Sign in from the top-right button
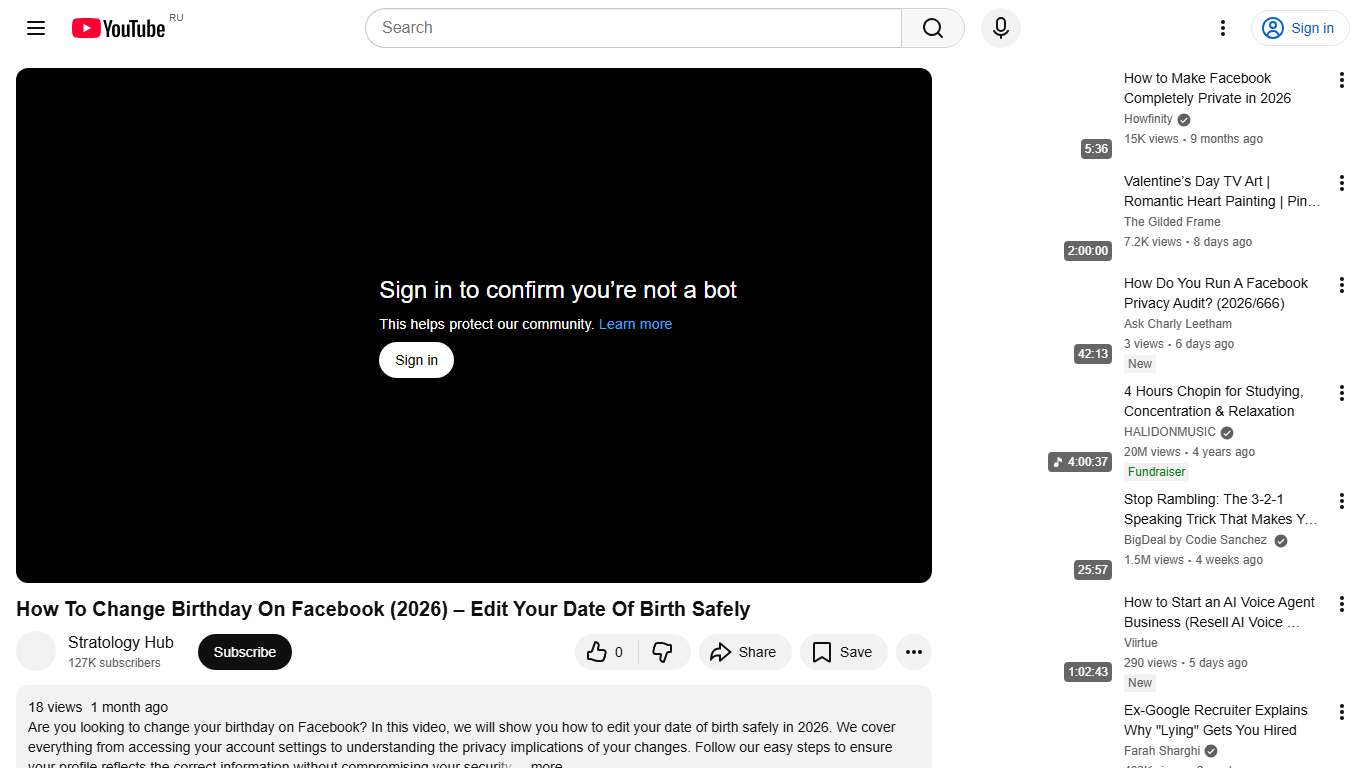1366x768 pixels. click(x=1300, y=28)
